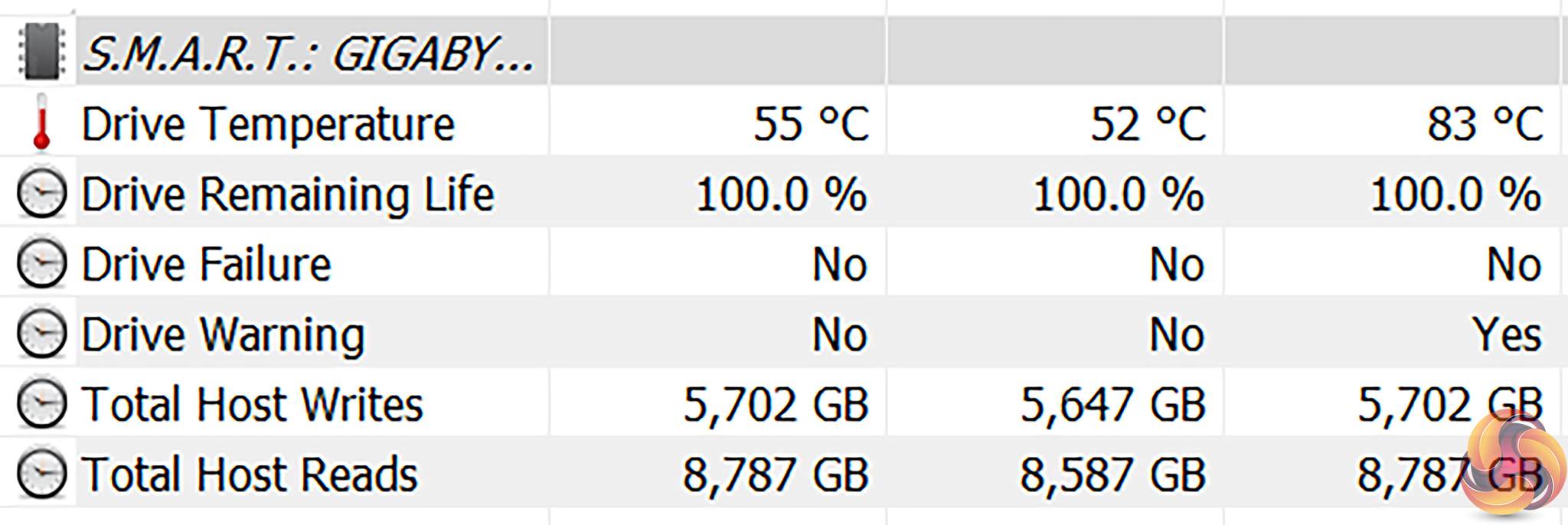Click the 5,647 GB host writes value
1568x525 pixels.
click(x=1112, y=405)
